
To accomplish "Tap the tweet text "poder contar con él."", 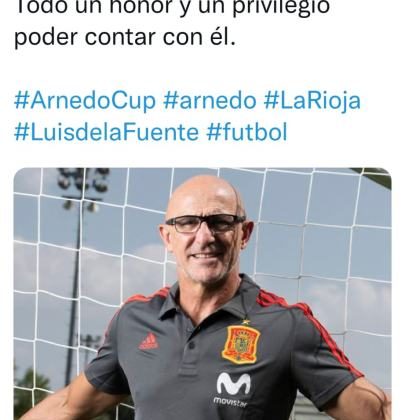I will (125, 37).
